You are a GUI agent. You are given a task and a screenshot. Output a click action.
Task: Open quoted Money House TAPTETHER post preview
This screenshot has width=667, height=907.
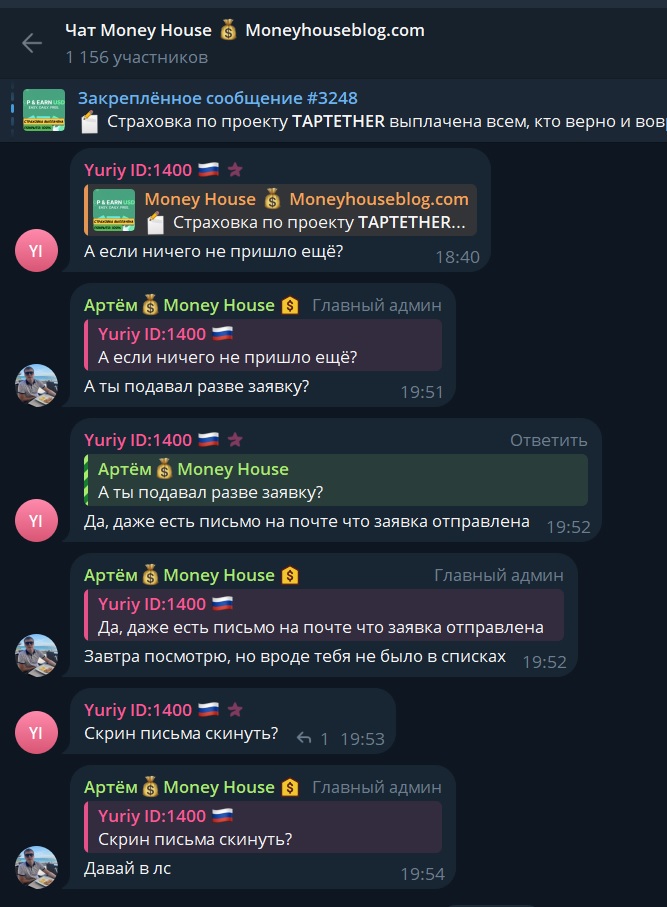point(281,210)
